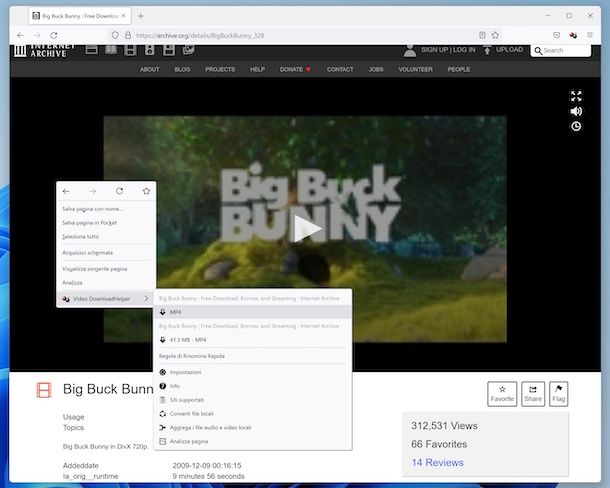Download the 41.3 MB - MP4 entry
The width and height of the screenshot is (610, 488).
(253, 340)
